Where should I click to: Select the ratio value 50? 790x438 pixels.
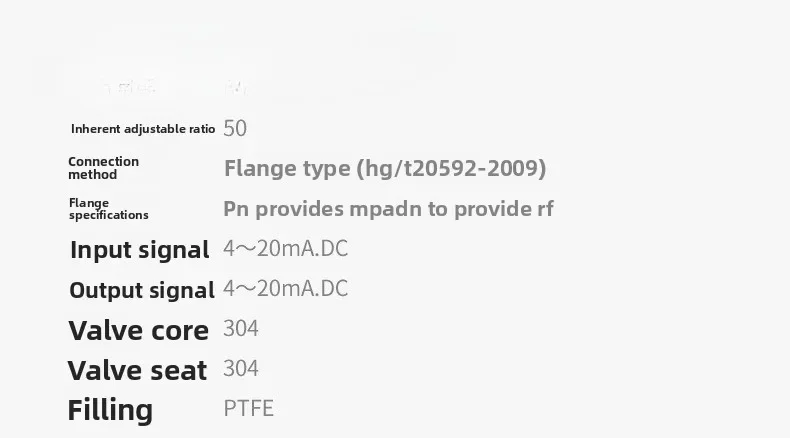tap(235, 128)
